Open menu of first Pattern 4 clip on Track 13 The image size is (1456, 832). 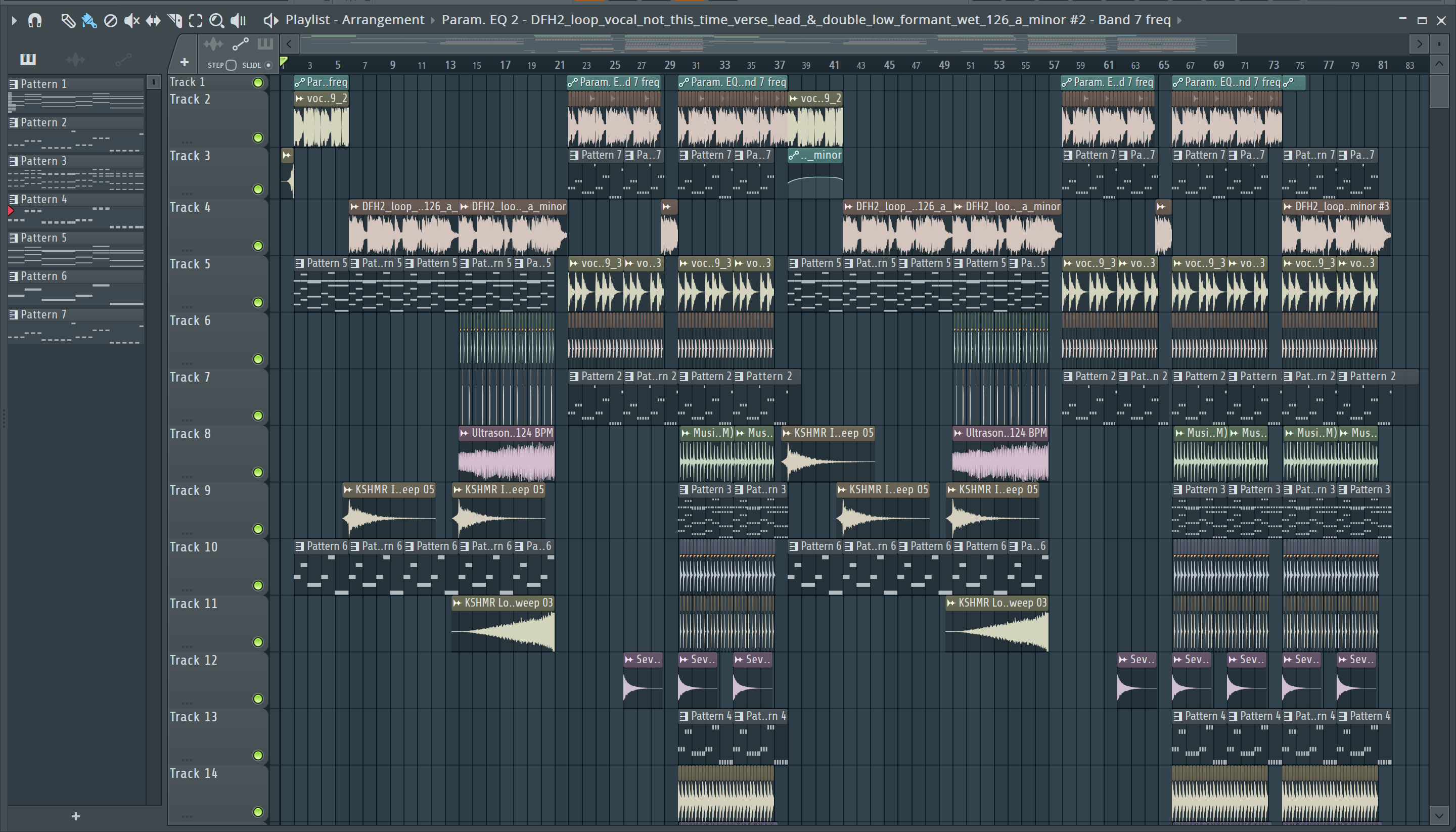(x=684, y=716)
